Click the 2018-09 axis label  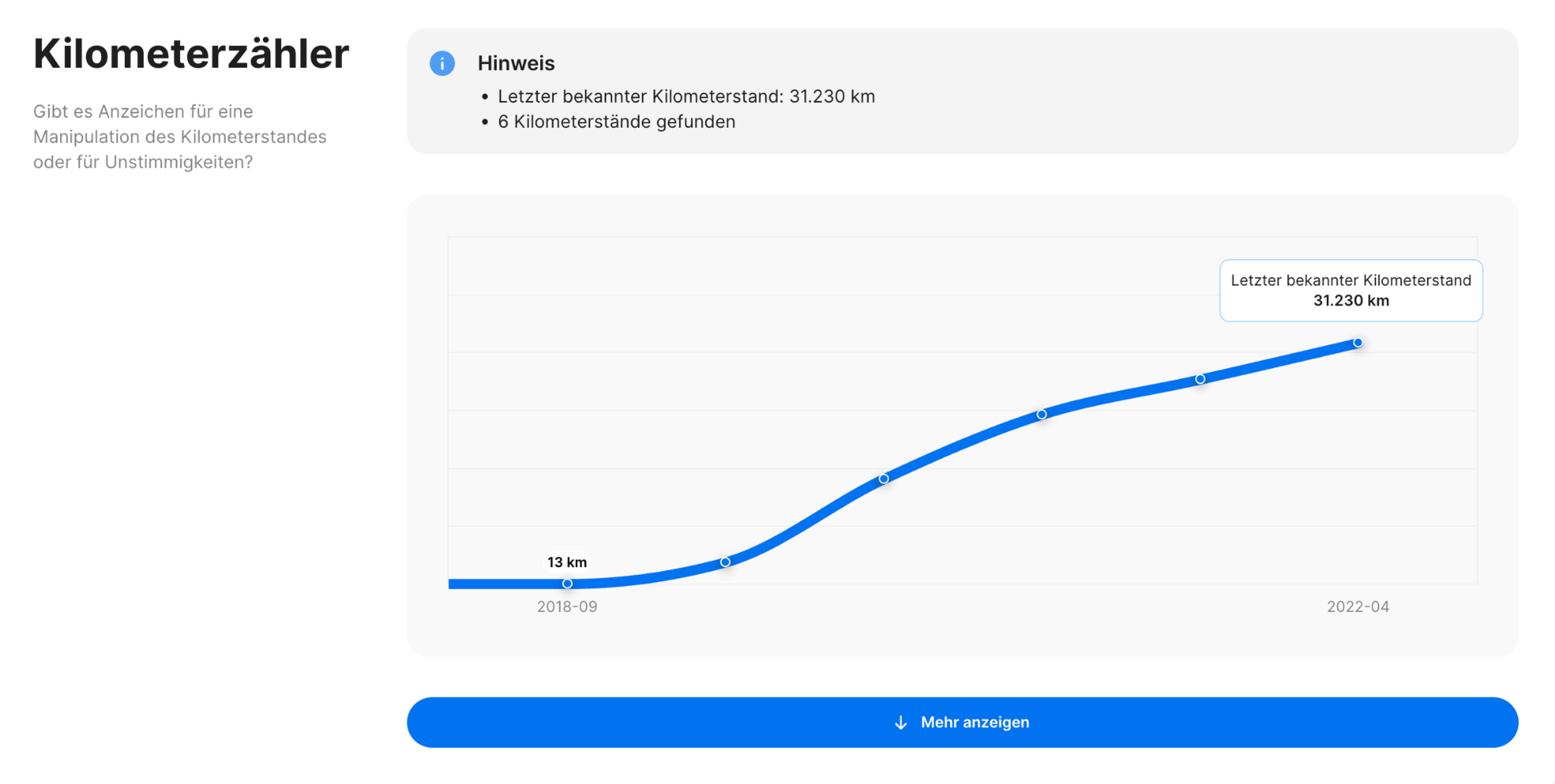pyautogui.click(x=567, y=607)
